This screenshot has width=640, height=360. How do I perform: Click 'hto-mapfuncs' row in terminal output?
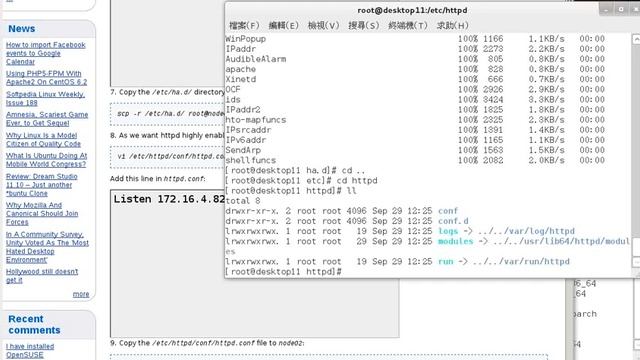[415, 120]
